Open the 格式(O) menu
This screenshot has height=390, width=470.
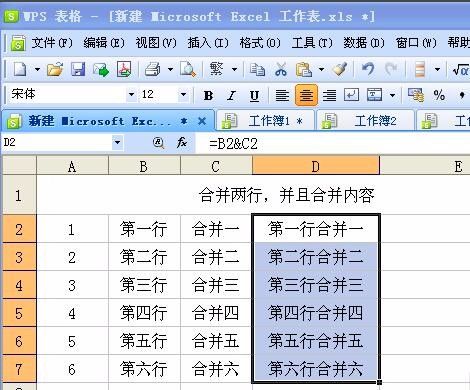(x=260, y=43)
